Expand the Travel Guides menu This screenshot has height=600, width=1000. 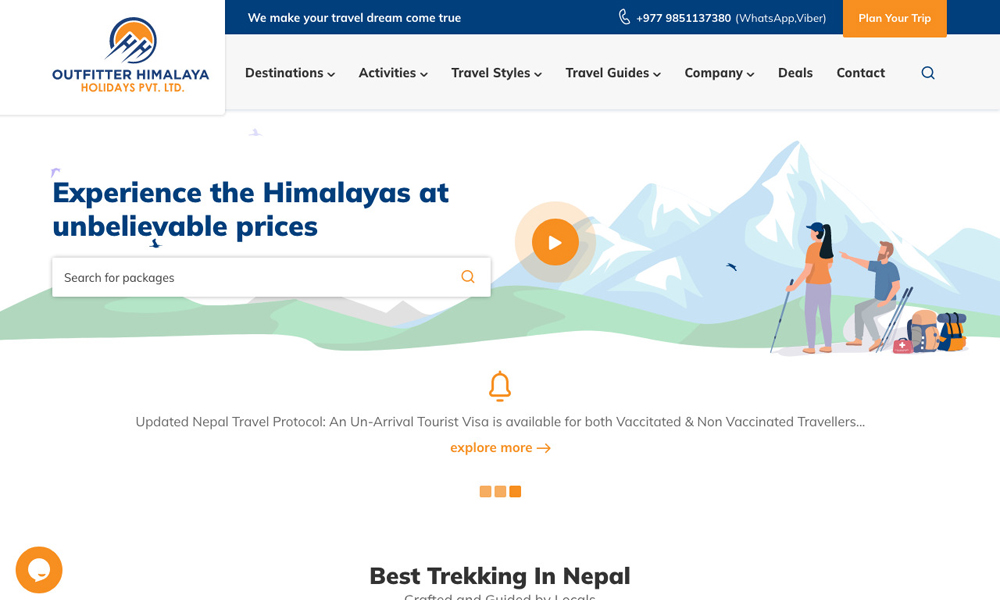tap(613, 73)
